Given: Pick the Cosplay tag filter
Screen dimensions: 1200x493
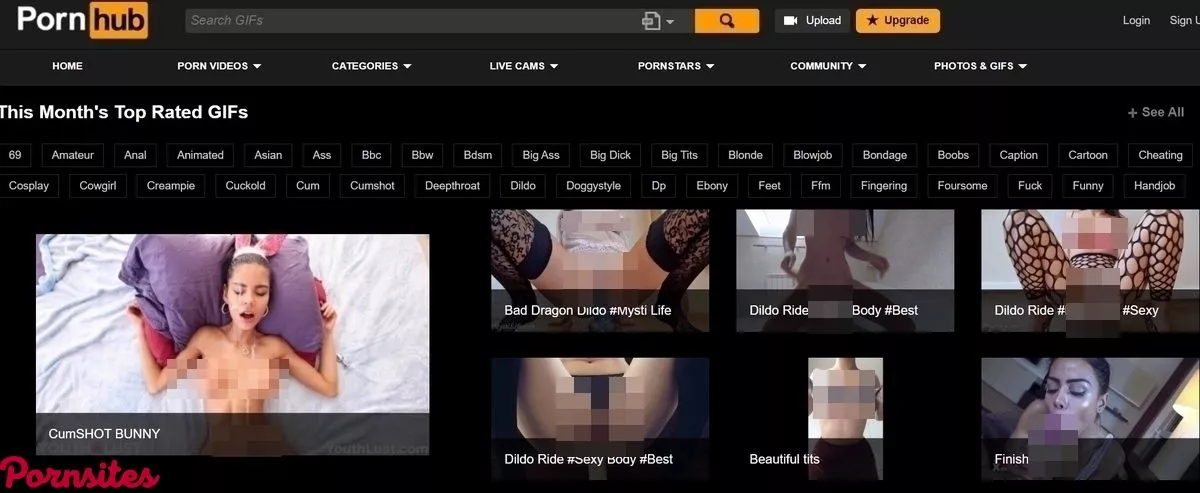Looking at the screenshot, I should 29,186.
